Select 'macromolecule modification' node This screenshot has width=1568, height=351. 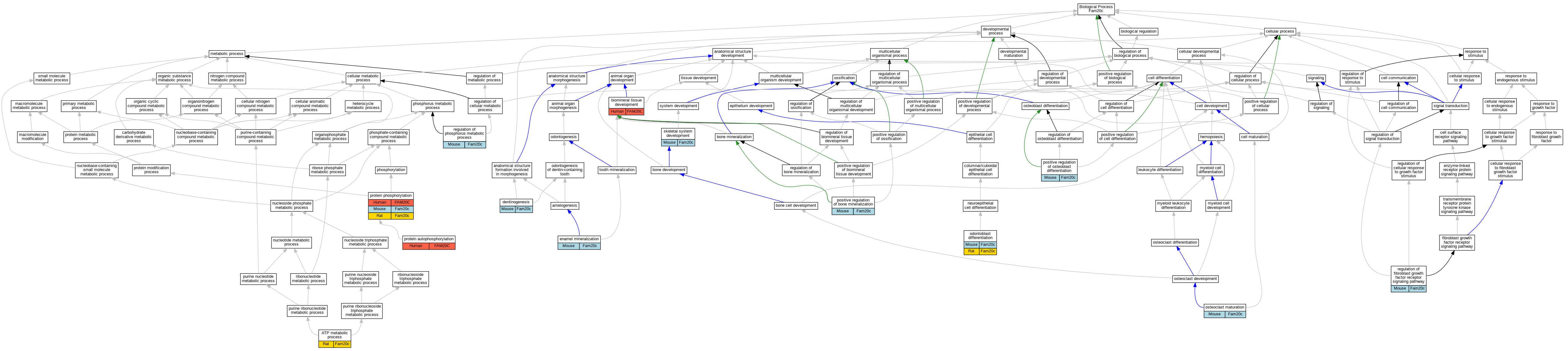point(32,137)
